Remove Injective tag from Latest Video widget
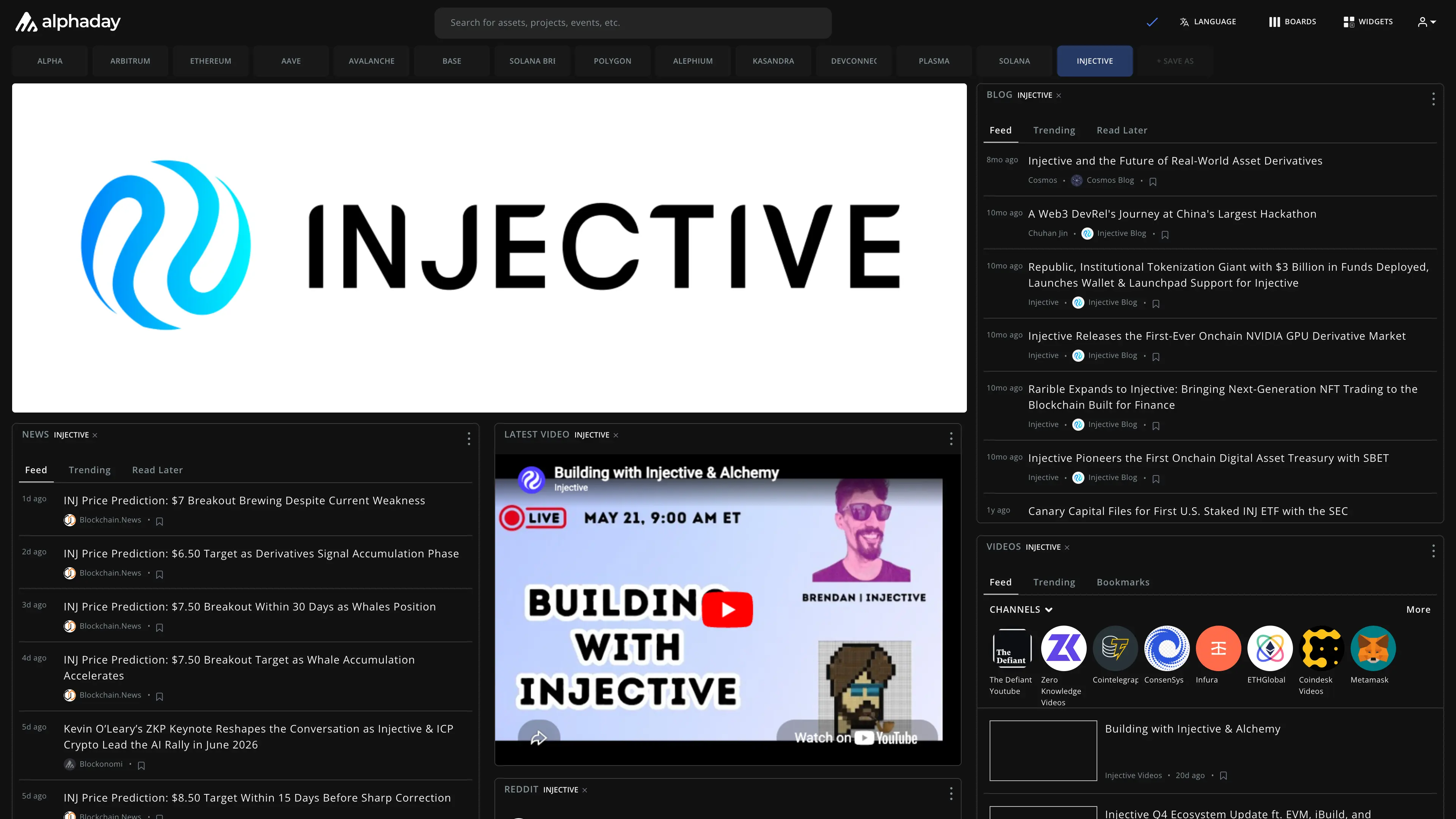1456x819 pixels. click(x=616, y=435)
